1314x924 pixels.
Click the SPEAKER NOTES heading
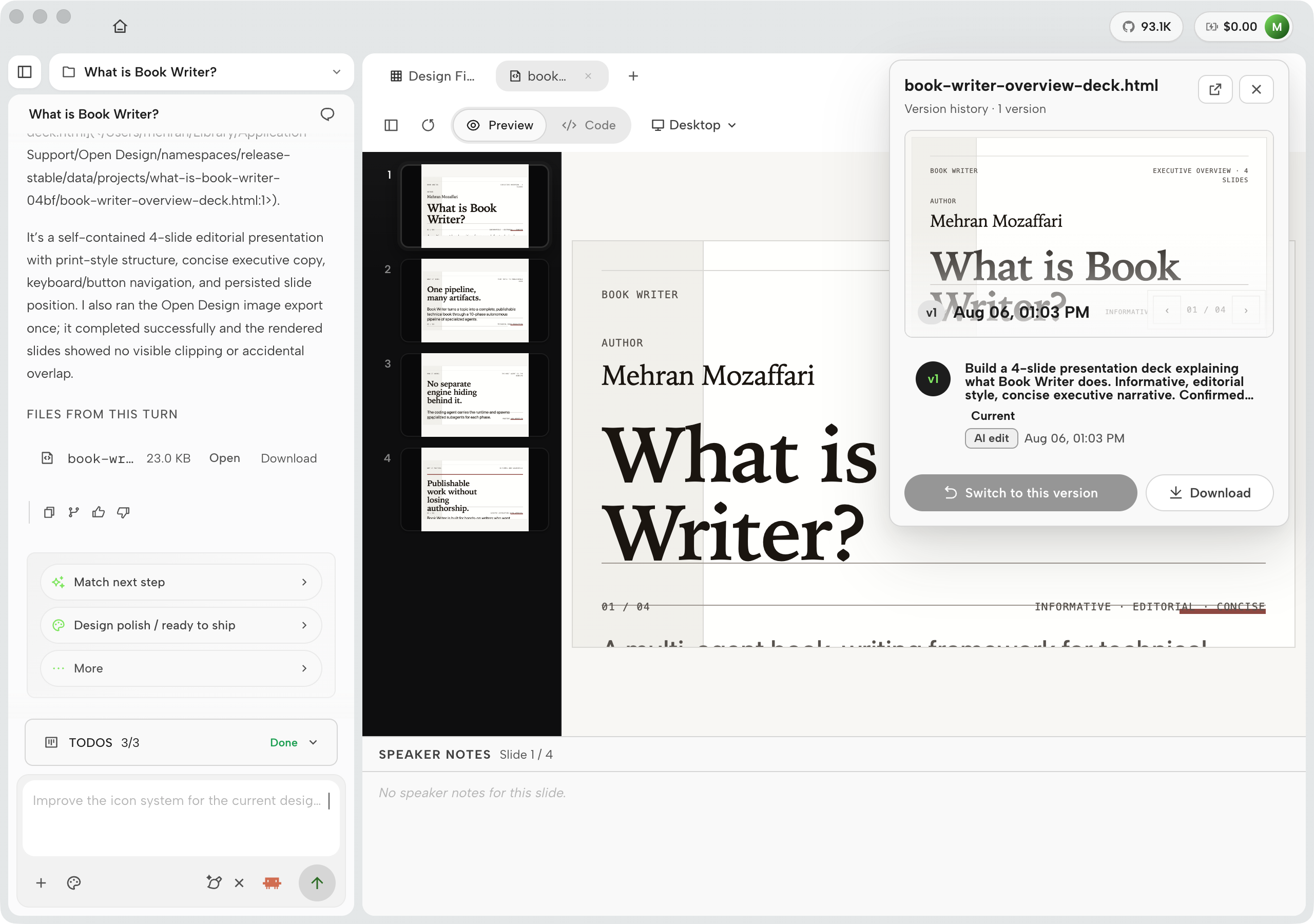pos(434,755)
